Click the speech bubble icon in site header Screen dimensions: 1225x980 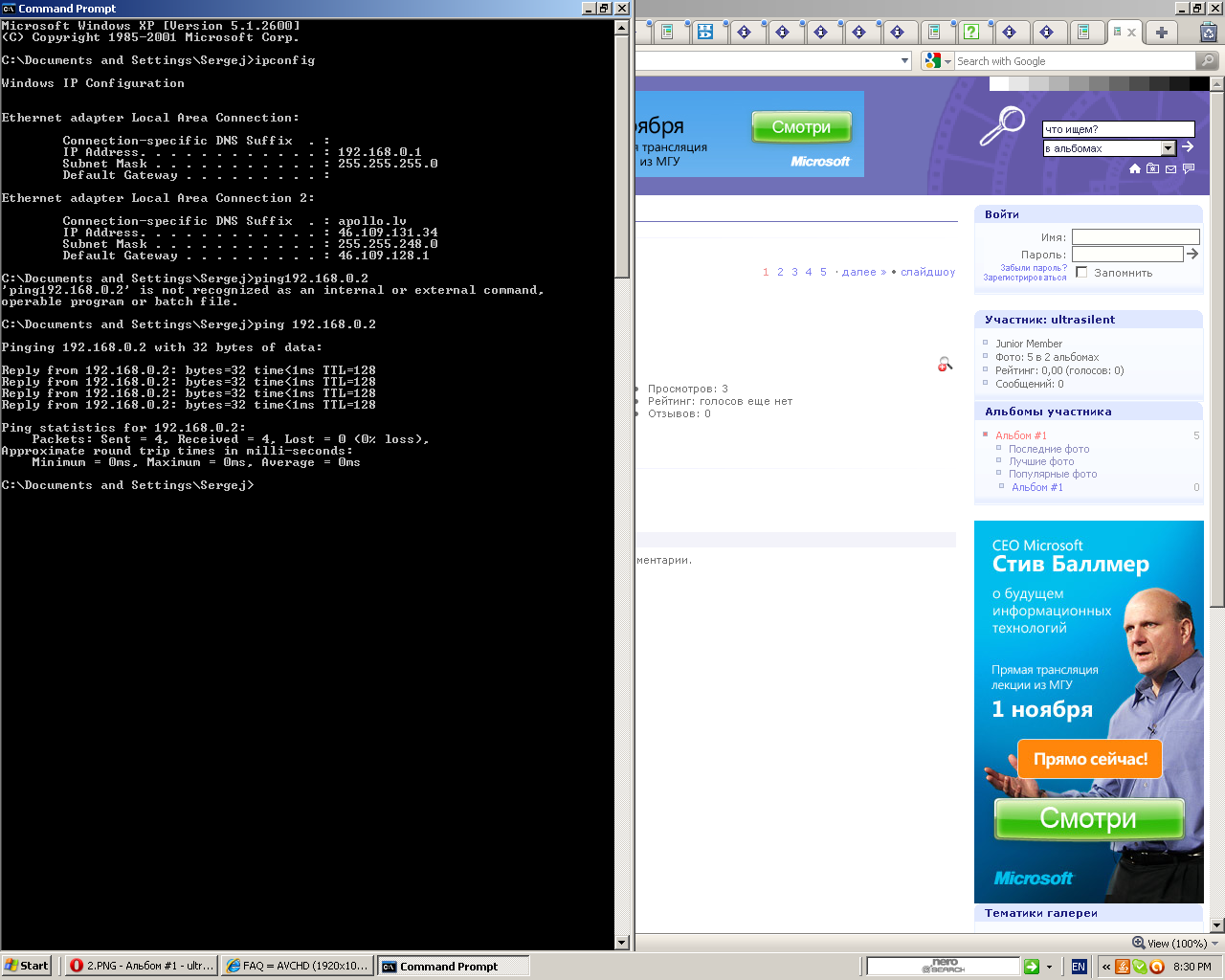pyautogui.click(x=1189, y=168)
